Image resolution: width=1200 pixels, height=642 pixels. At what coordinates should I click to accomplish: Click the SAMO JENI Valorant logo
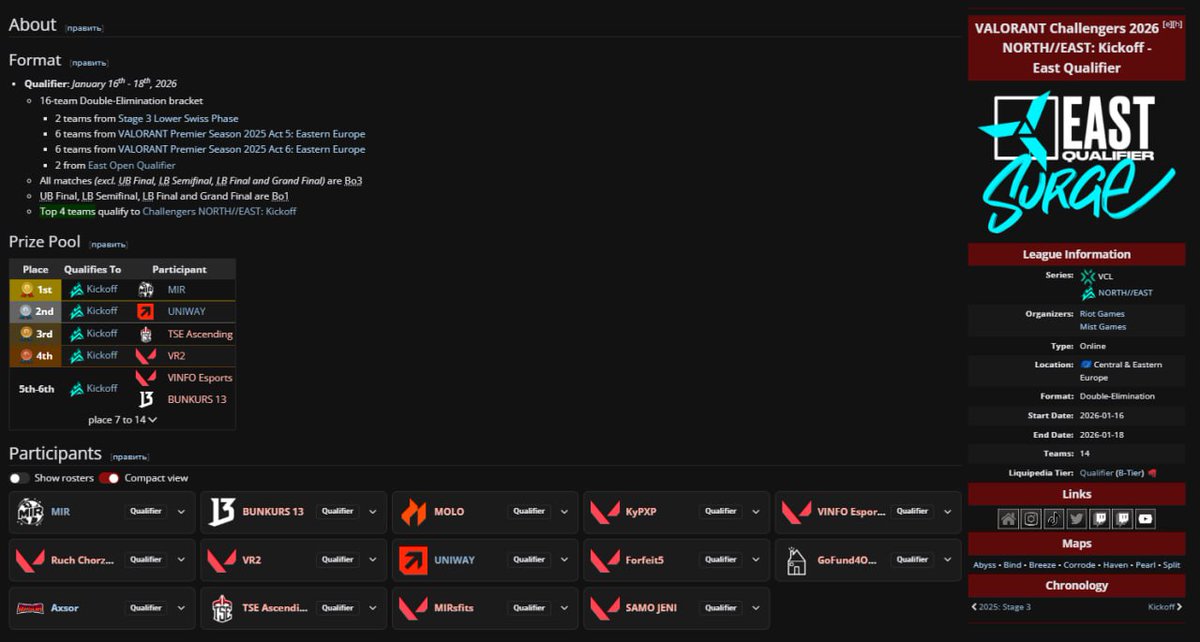point(605,608)
